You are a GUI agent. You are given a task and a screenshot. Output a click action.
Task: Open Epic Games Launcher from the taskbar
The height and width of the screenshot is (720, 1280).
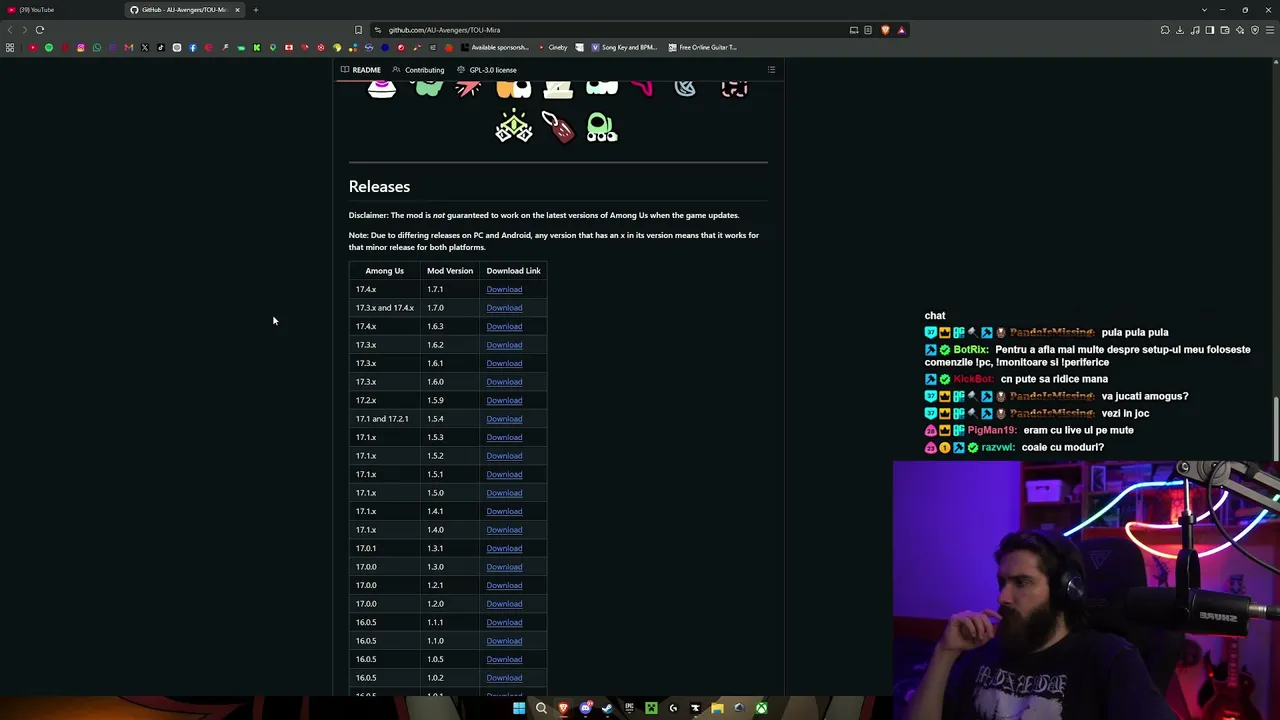[629, 708]
